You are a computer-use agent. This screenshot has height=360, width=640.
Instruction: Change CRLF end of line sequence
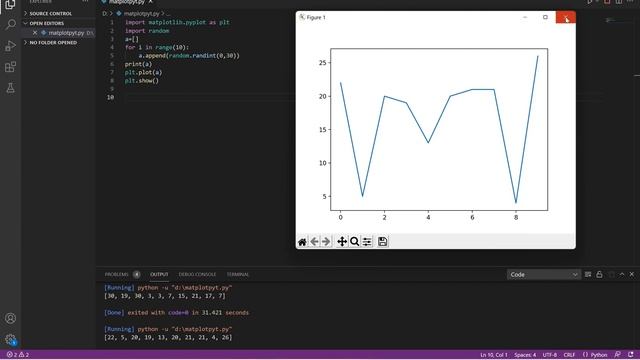pos(569,355)
